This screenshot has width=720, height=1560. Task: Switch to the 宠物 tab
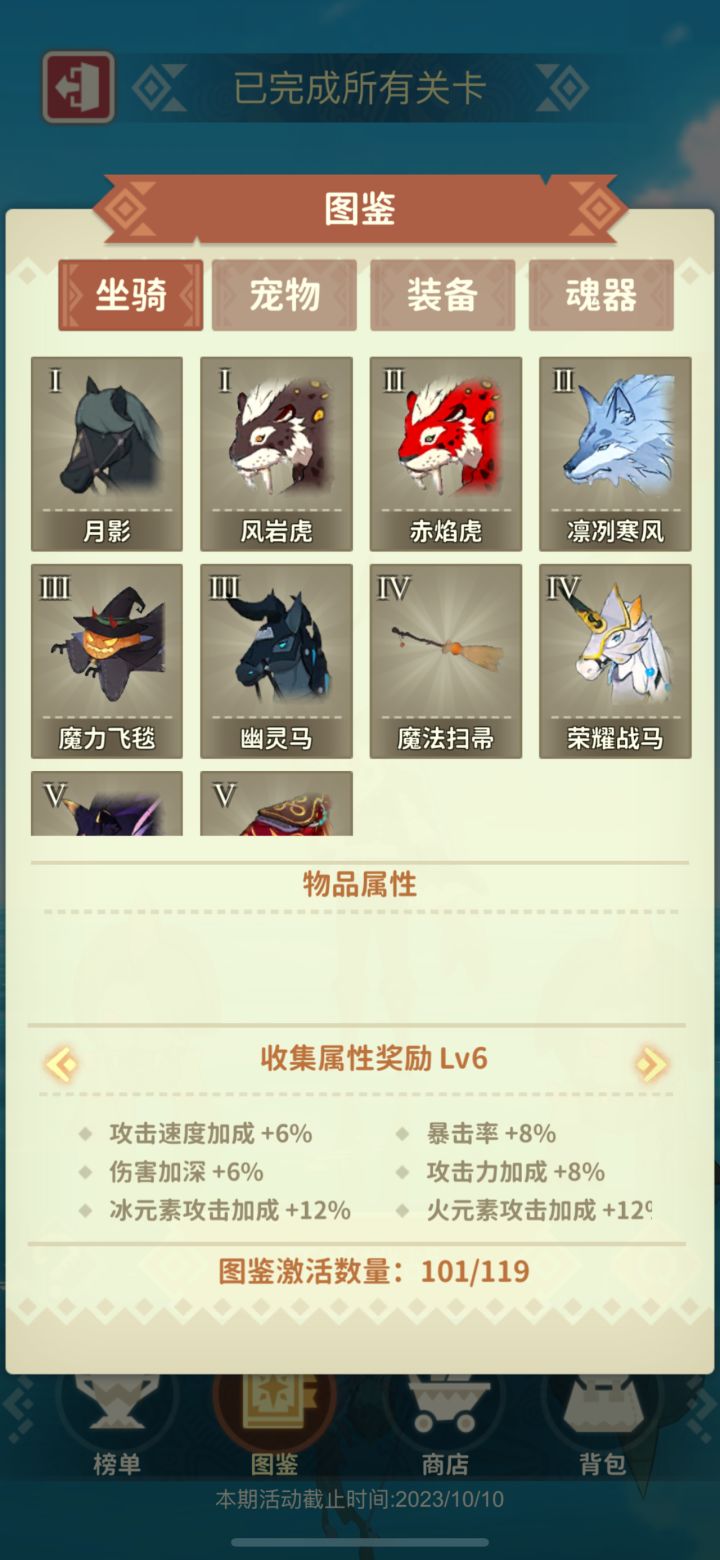285,295
